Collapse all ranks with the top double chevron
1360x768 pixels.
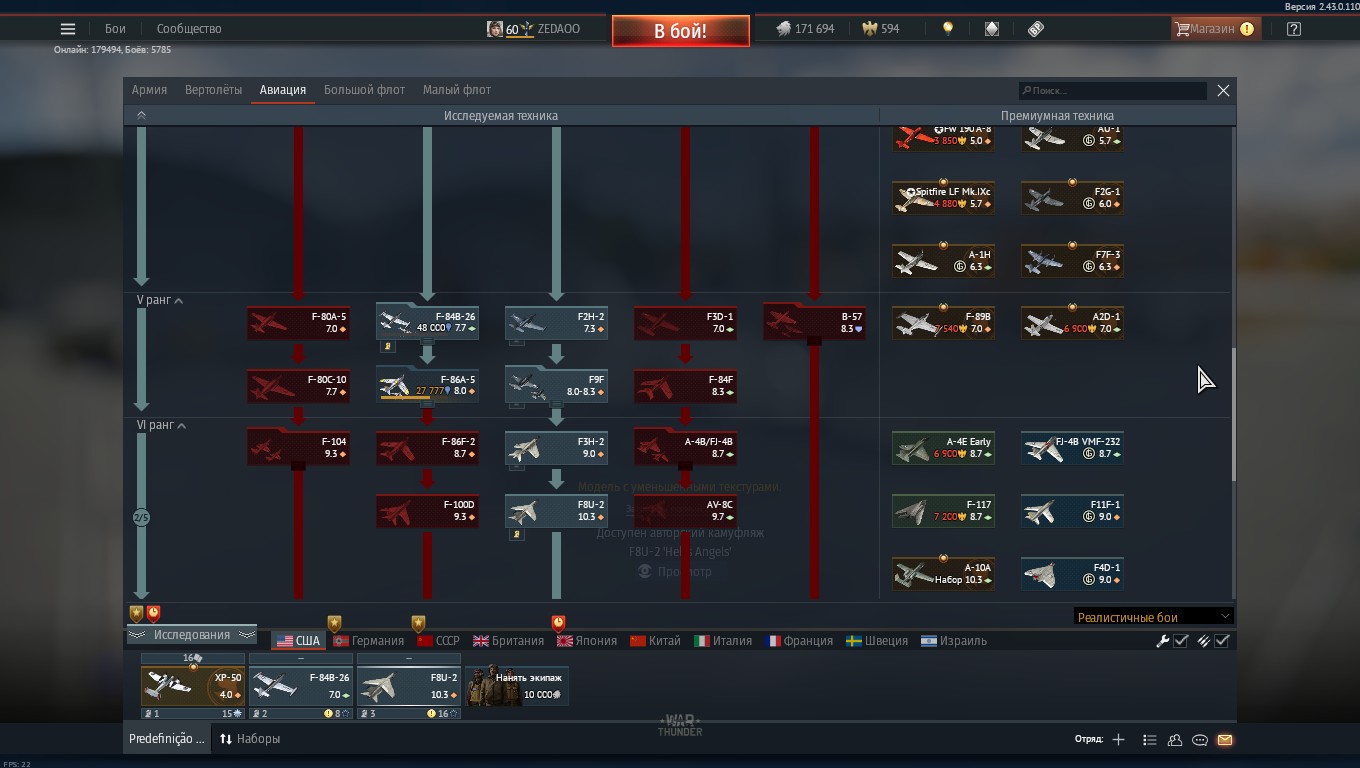click(141, 115)
